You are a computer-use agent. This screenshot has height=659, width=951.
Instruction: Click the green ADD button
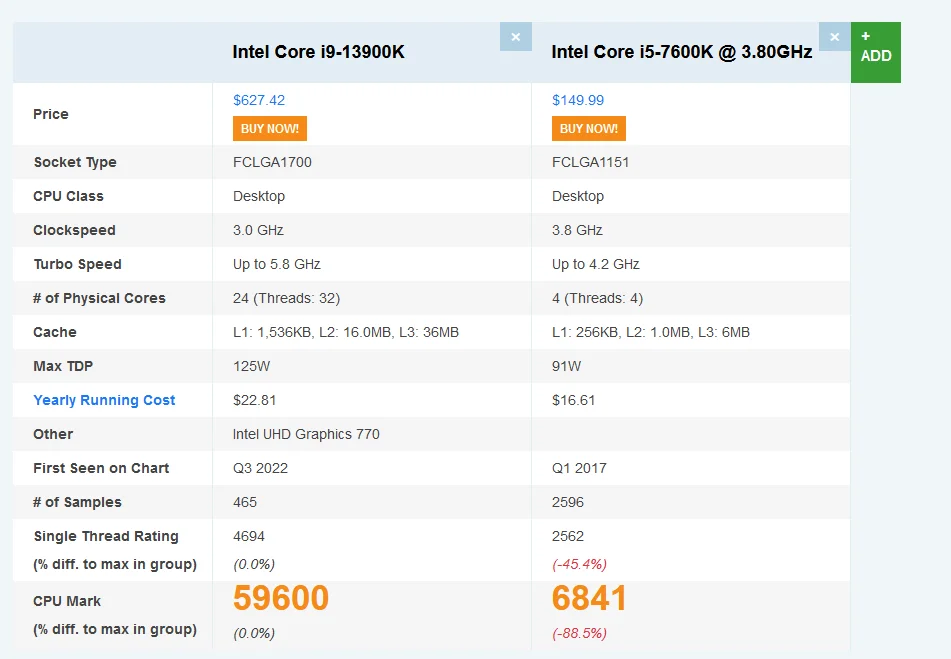(x=876, y=52)
